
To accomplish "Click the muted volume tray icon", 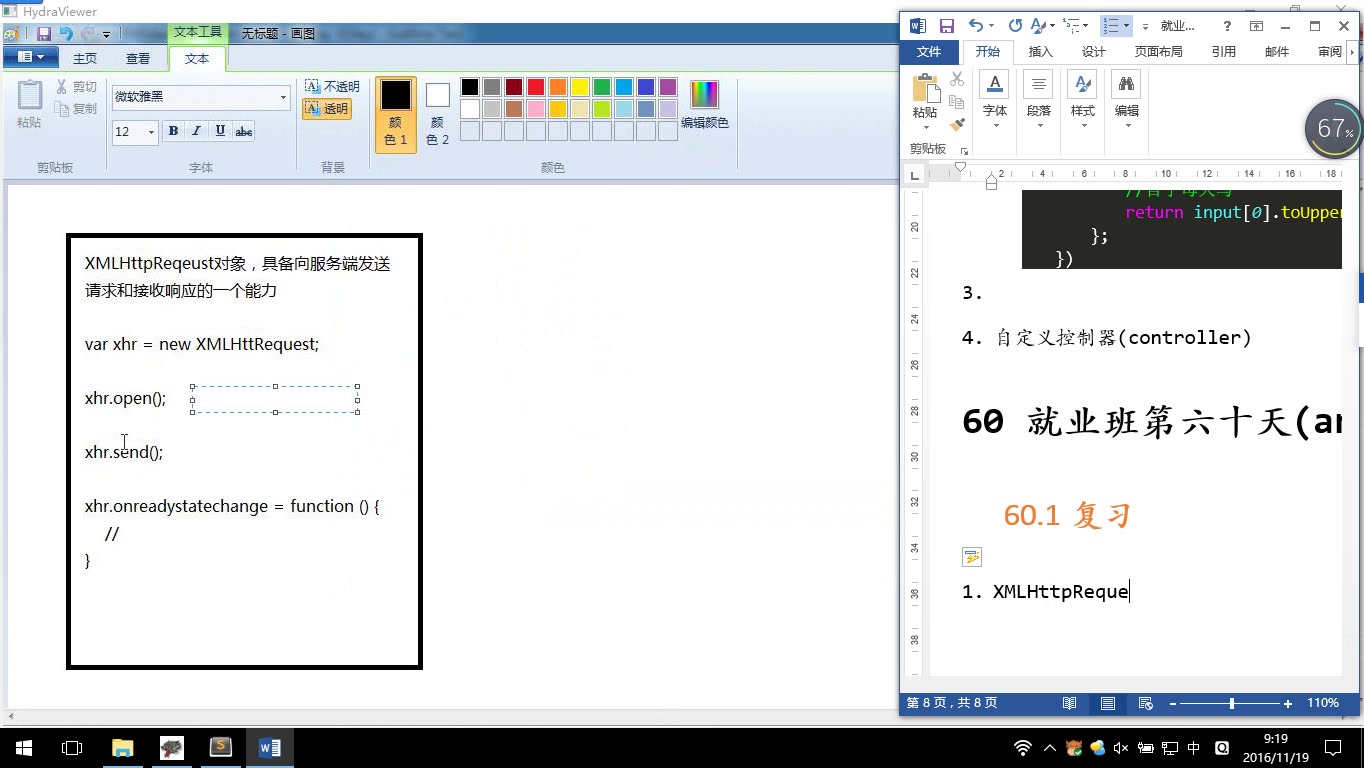I will pos(1121,748).
